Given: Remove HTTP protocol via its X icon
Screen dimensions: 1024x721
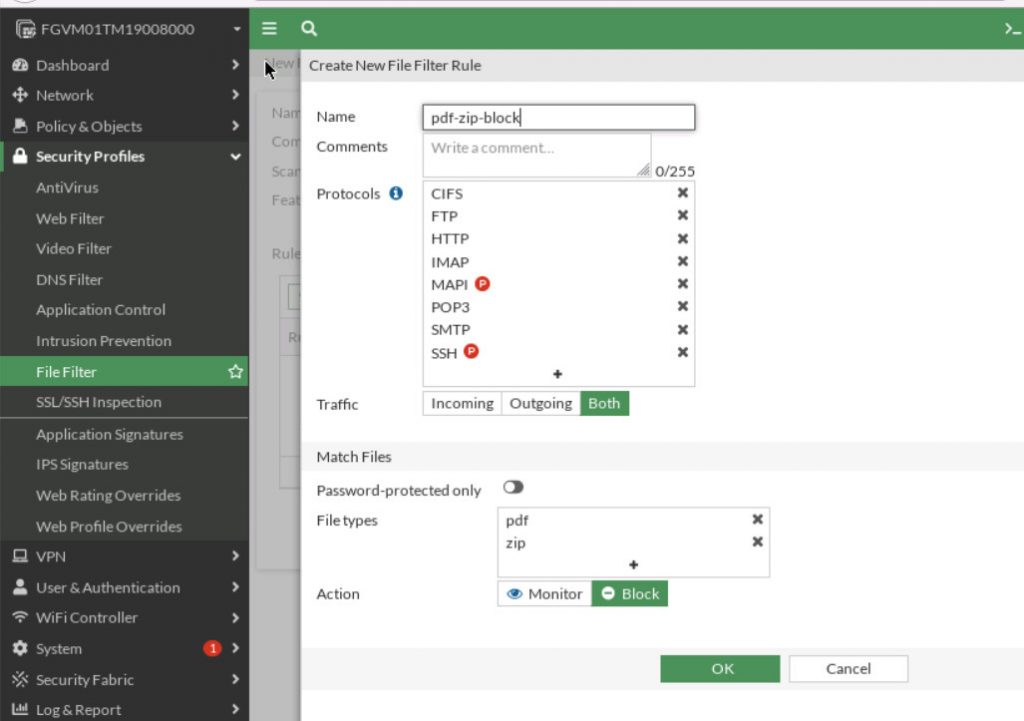Looking at the screenshot, I should 682,238.
